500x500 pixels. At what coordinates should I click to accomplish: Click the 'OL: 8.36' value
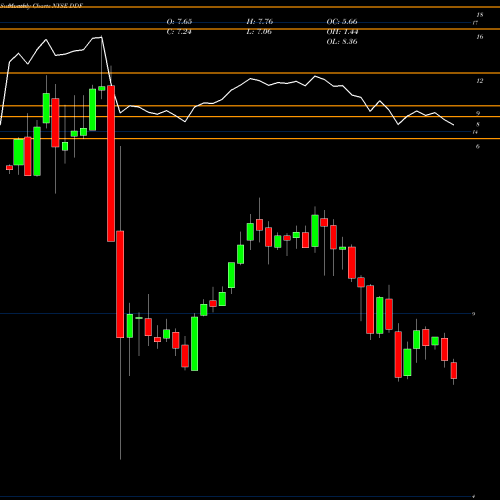coord(342,42)
